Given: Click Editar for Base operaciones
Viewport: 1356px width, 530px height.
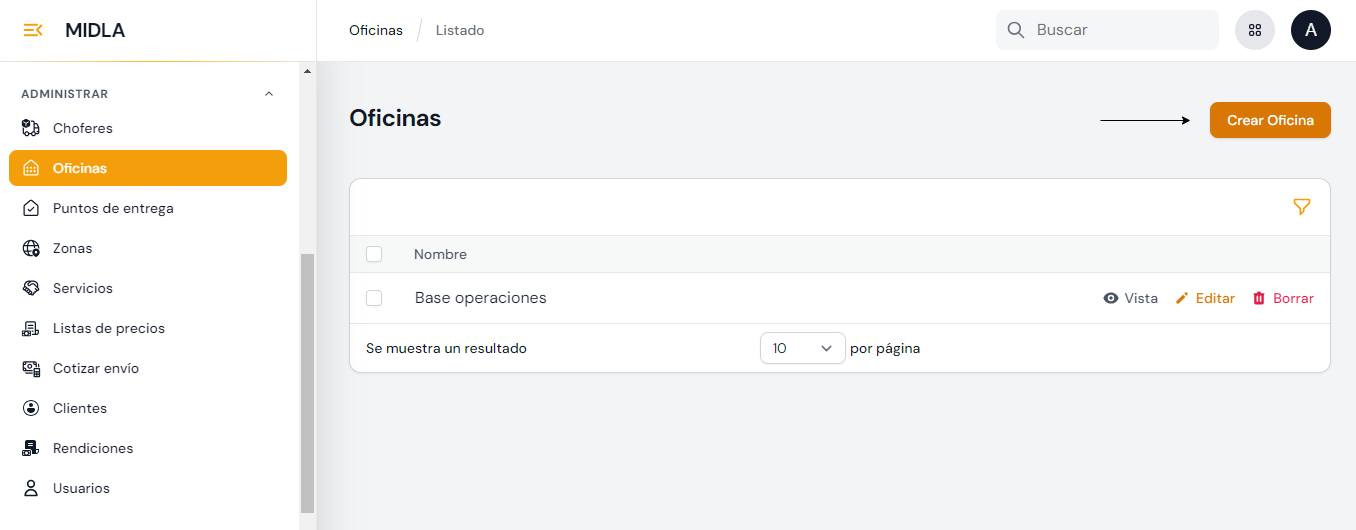Looking at the screenshot, I should pyautogui.click(x=1205, y=298).
